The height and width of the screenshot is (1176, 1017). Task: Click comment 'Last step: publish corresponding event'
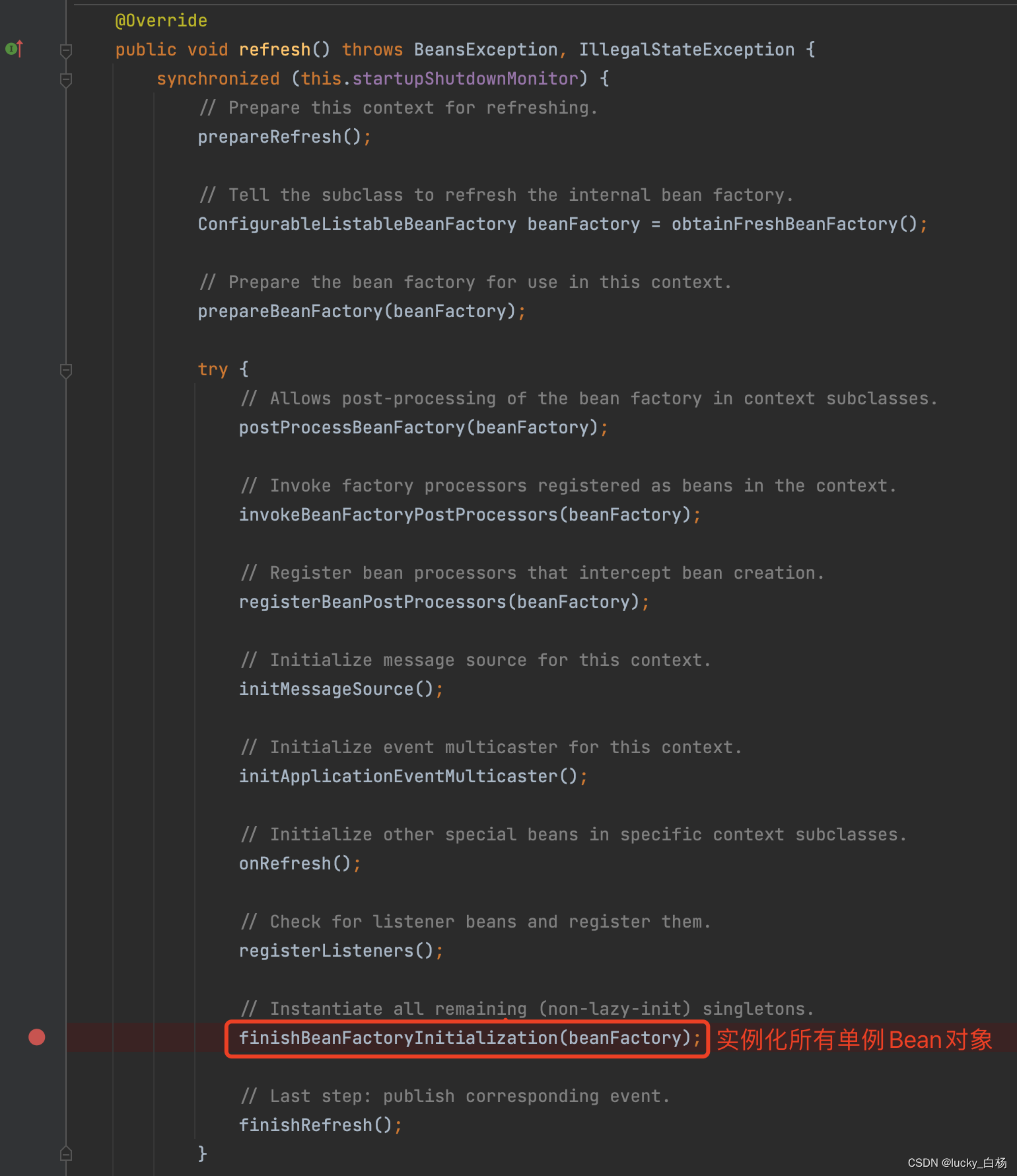click(455, 1096)
